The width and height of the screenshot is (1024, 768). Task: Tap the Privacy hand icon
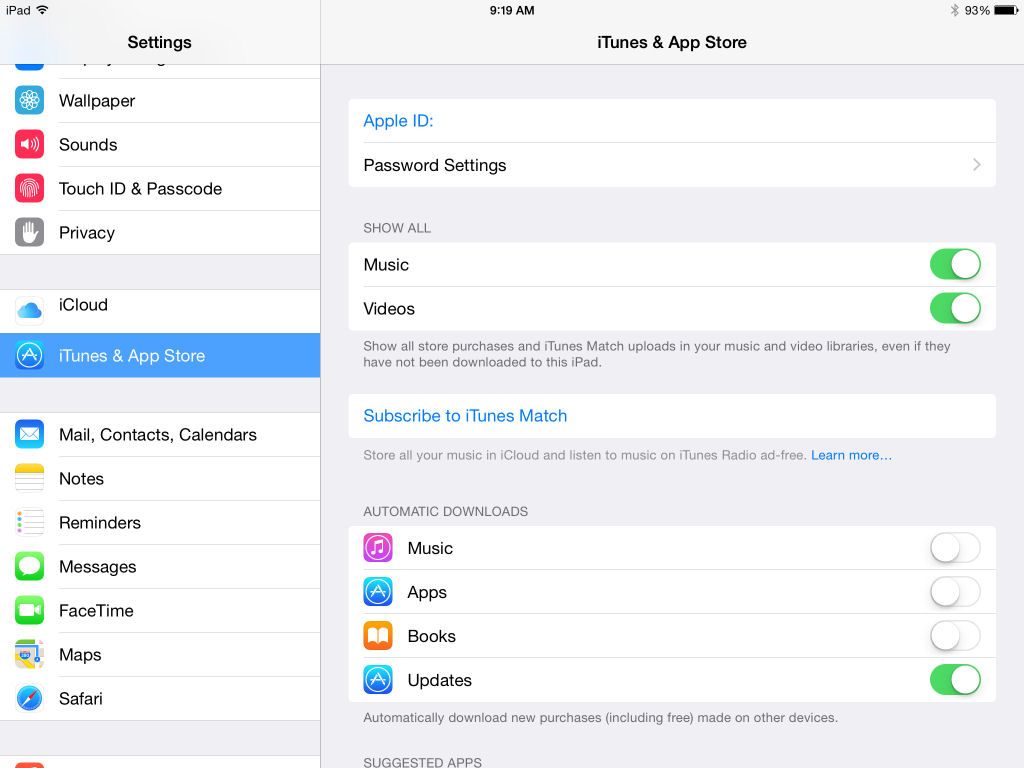(29, 232)
